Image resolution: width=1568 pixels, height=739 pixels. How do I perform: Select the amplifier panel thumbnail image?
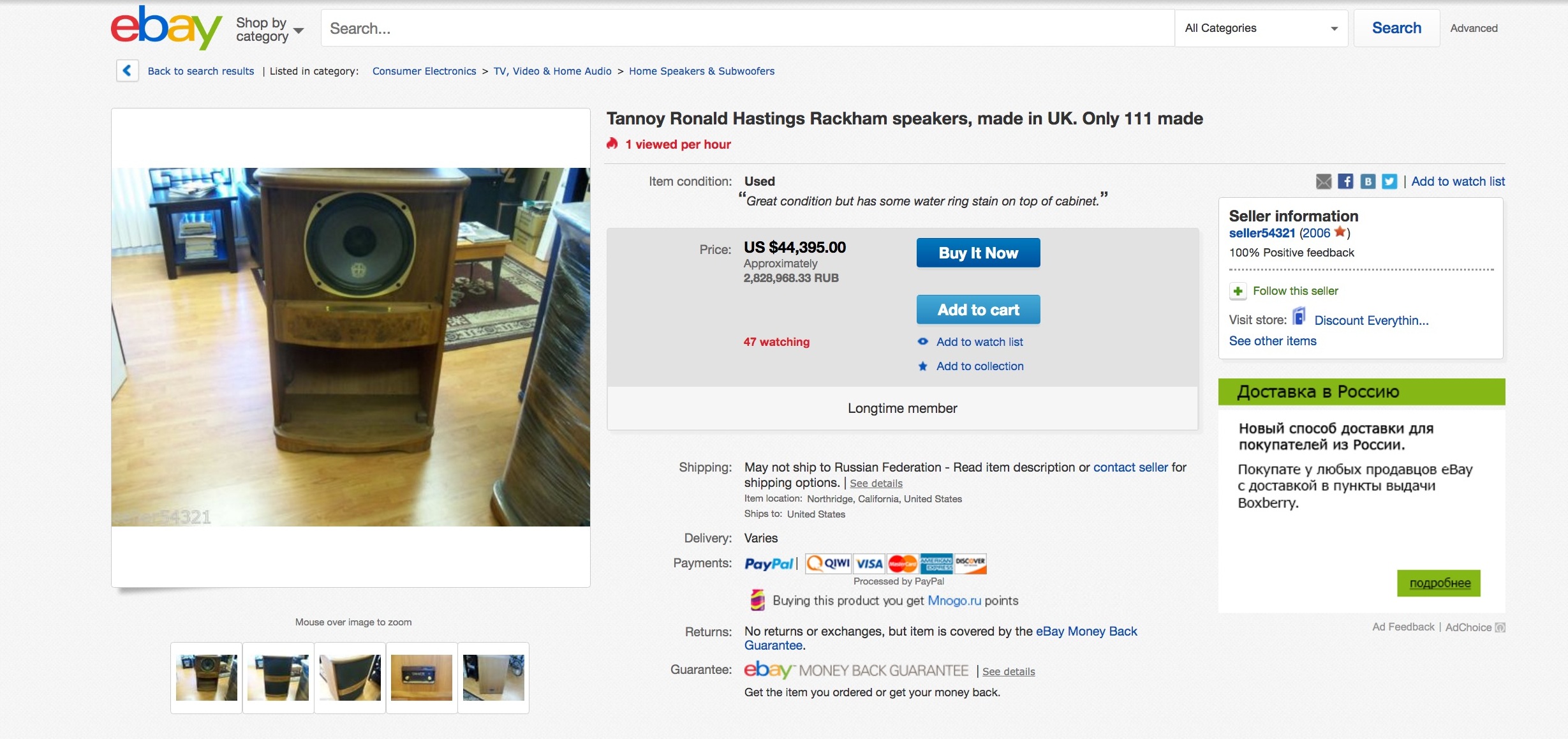[422, 677]
